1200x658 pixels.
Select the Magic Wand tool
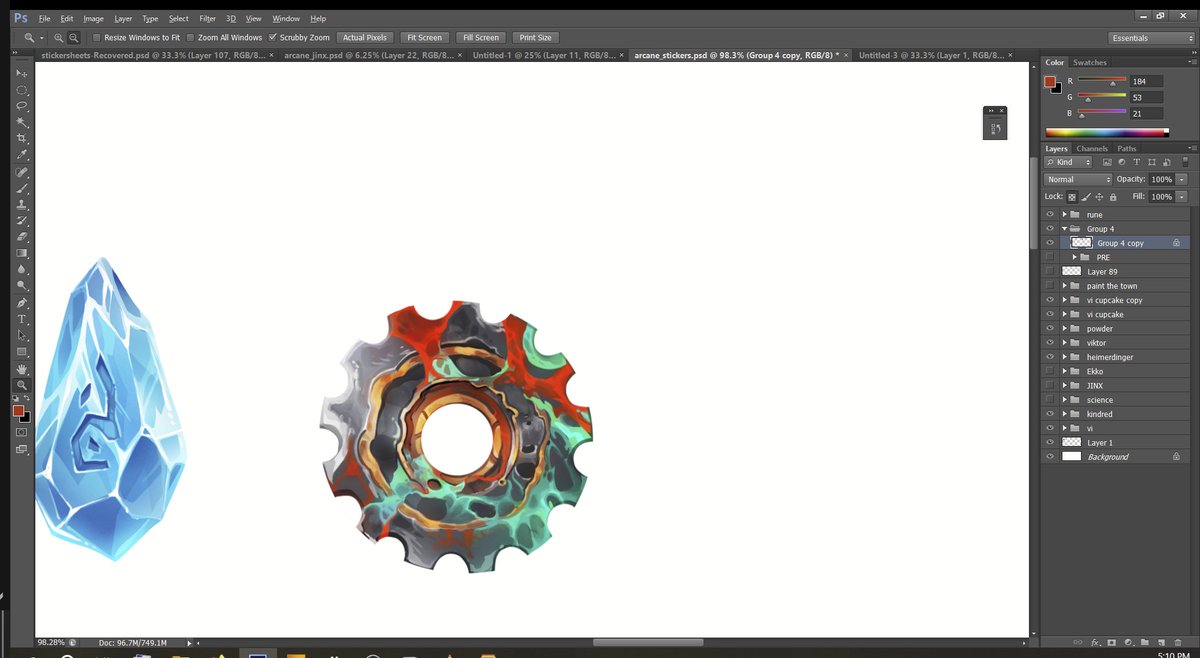(21, 122)
